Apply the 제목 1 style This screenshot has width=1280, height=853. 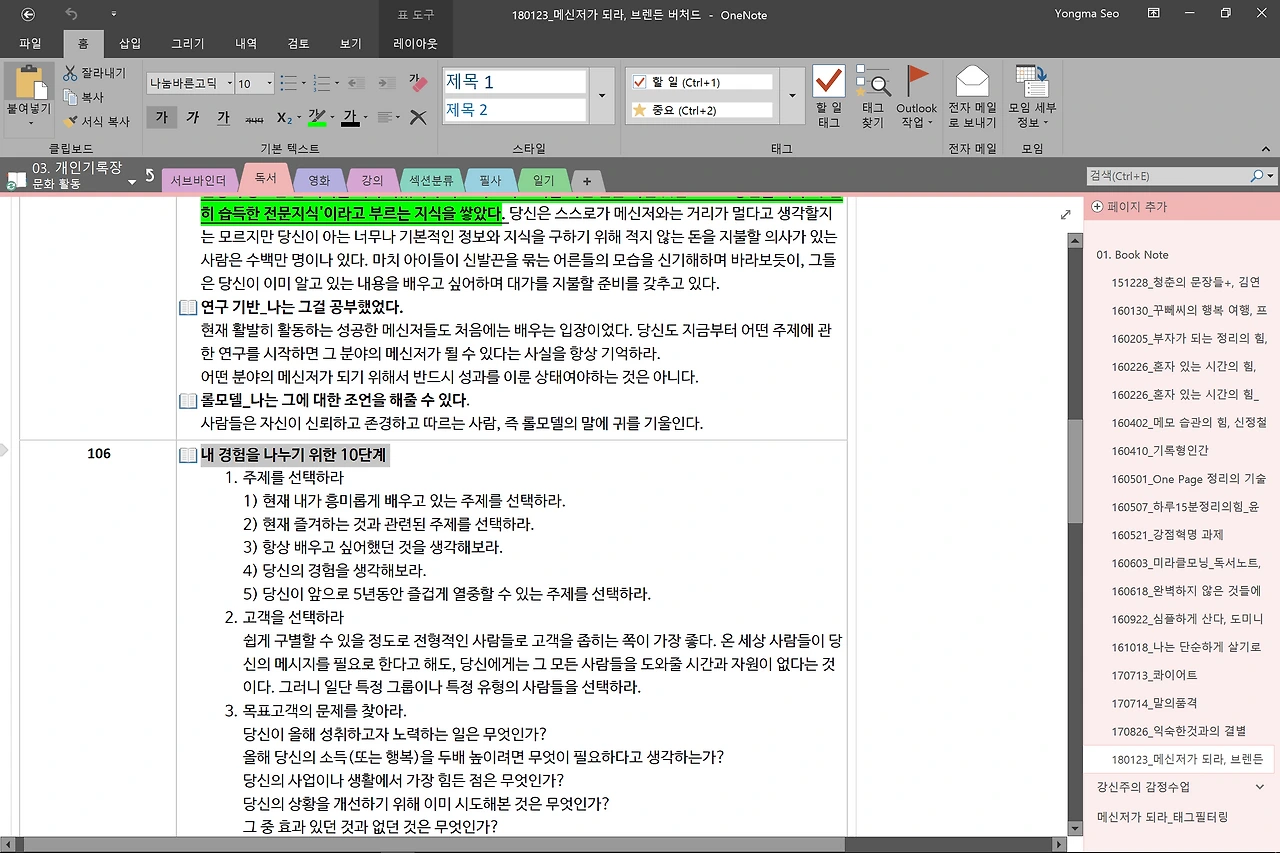(x=515, y=82)
